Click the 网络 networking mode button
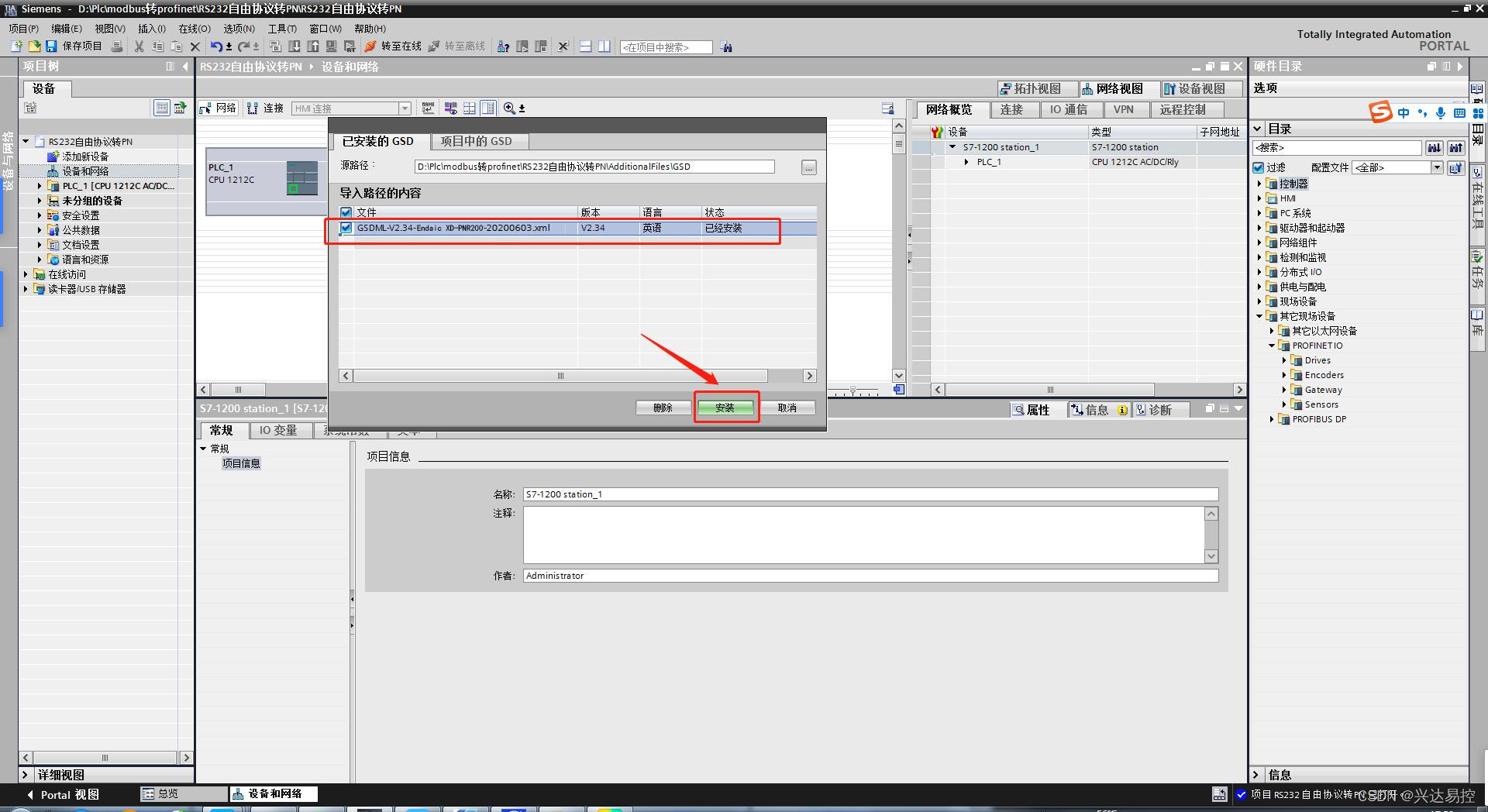This screenshot has width=1488, height=812. click(218, 108)
